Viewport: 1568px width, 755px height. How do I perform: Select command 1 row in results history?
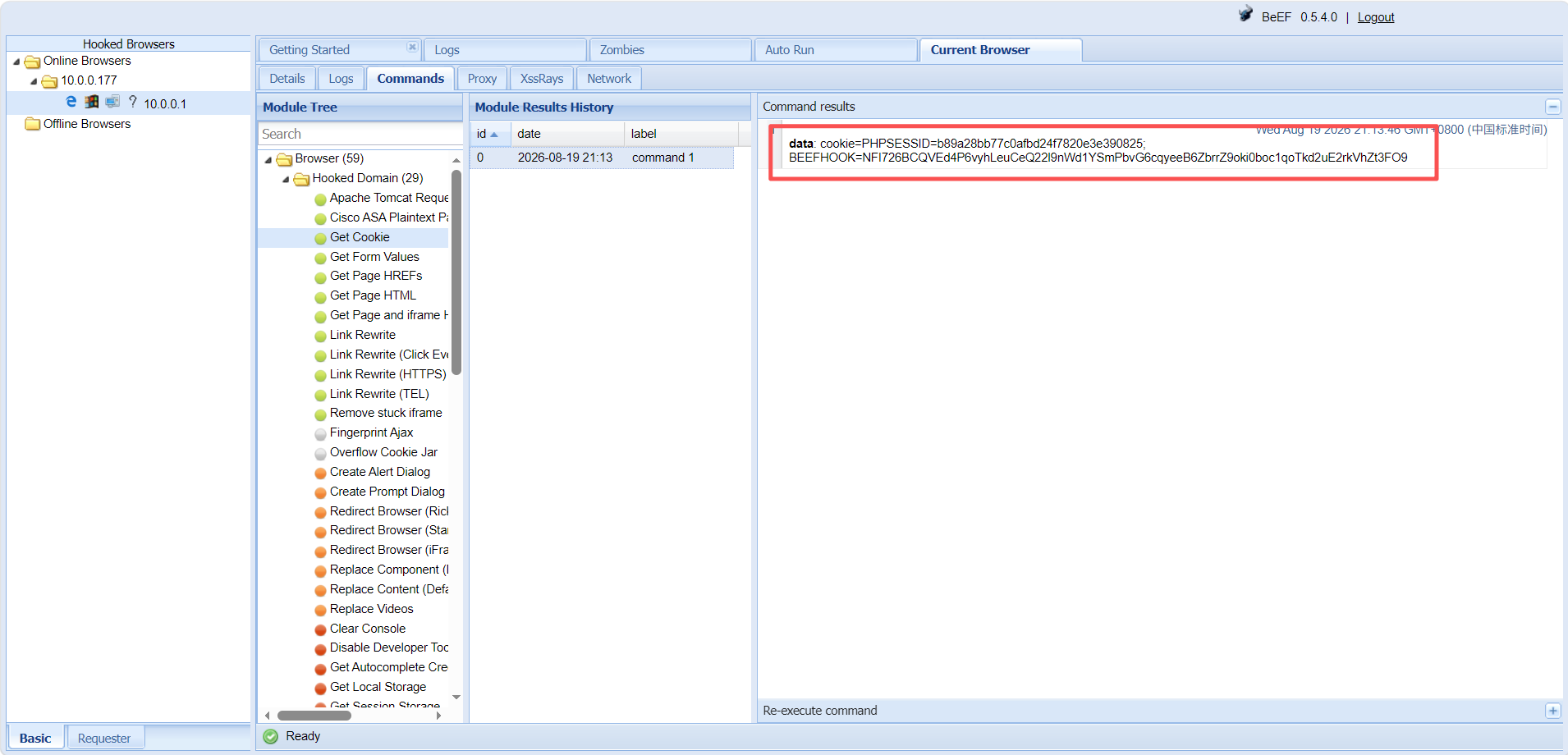602,158
